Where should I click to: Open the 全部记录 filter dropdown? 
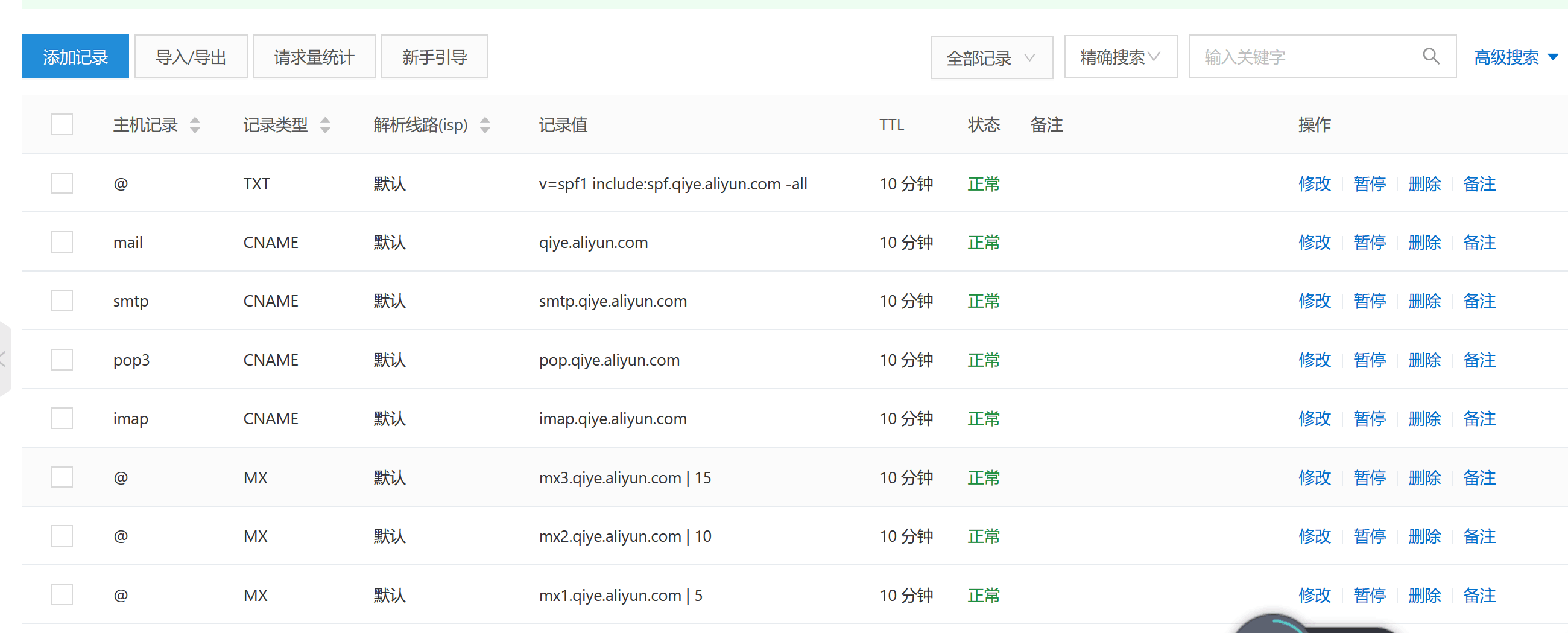[x=991, y=57]
